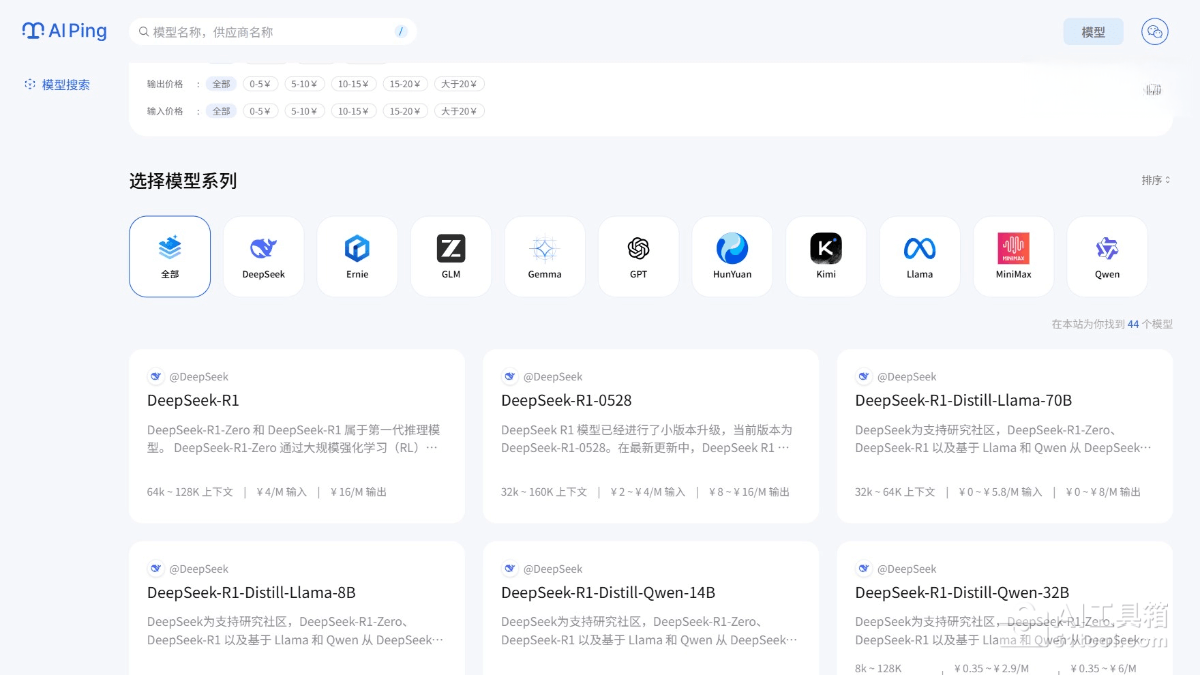Screen dimensions: 1200x675
Task: Open 模型搜索 in the left sidebar
Action: [x=65, y=85]
